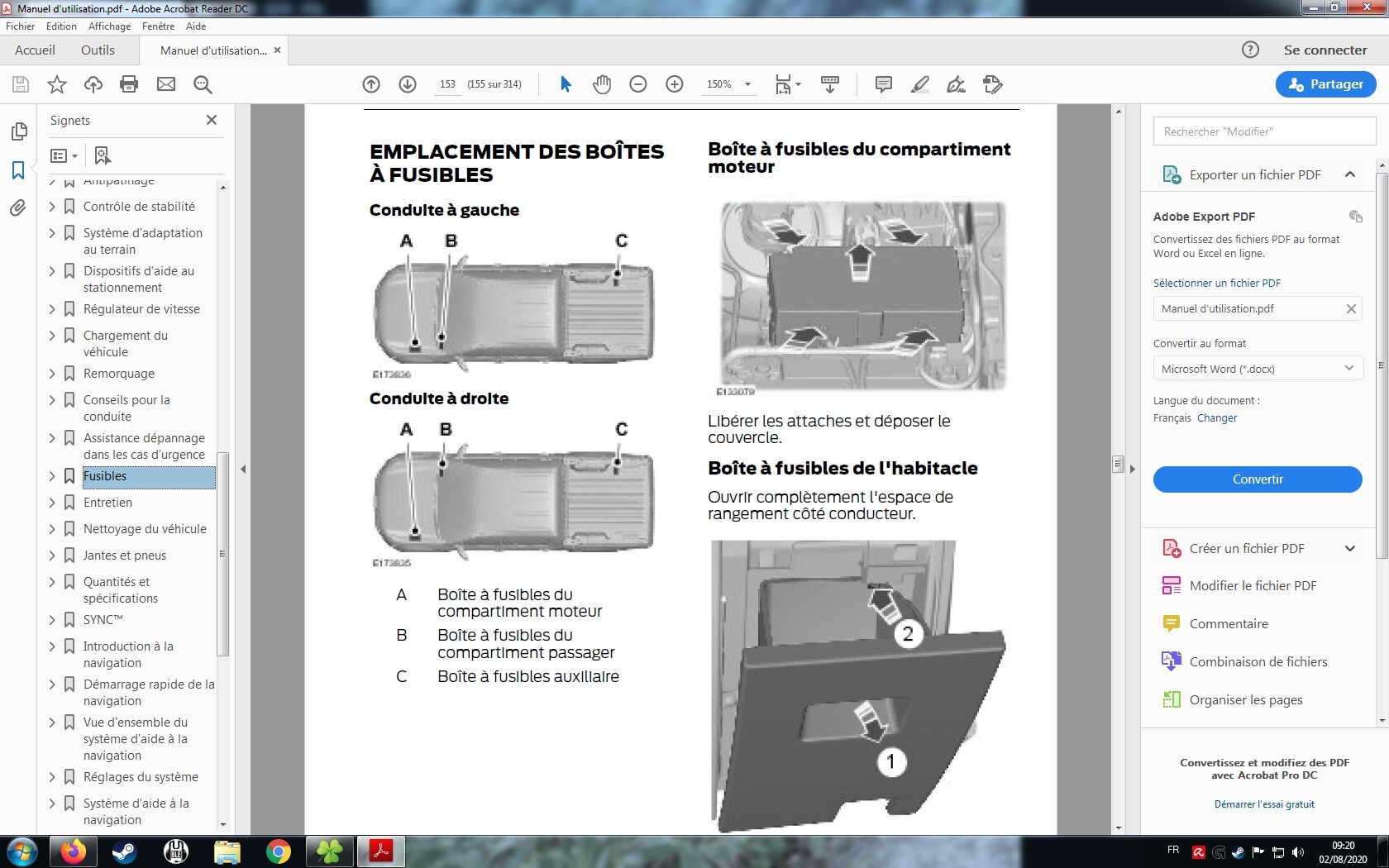The image size is (1389, 868).
Task: Expand the SYNC bookmark
Action: click(x=52, y=620)
